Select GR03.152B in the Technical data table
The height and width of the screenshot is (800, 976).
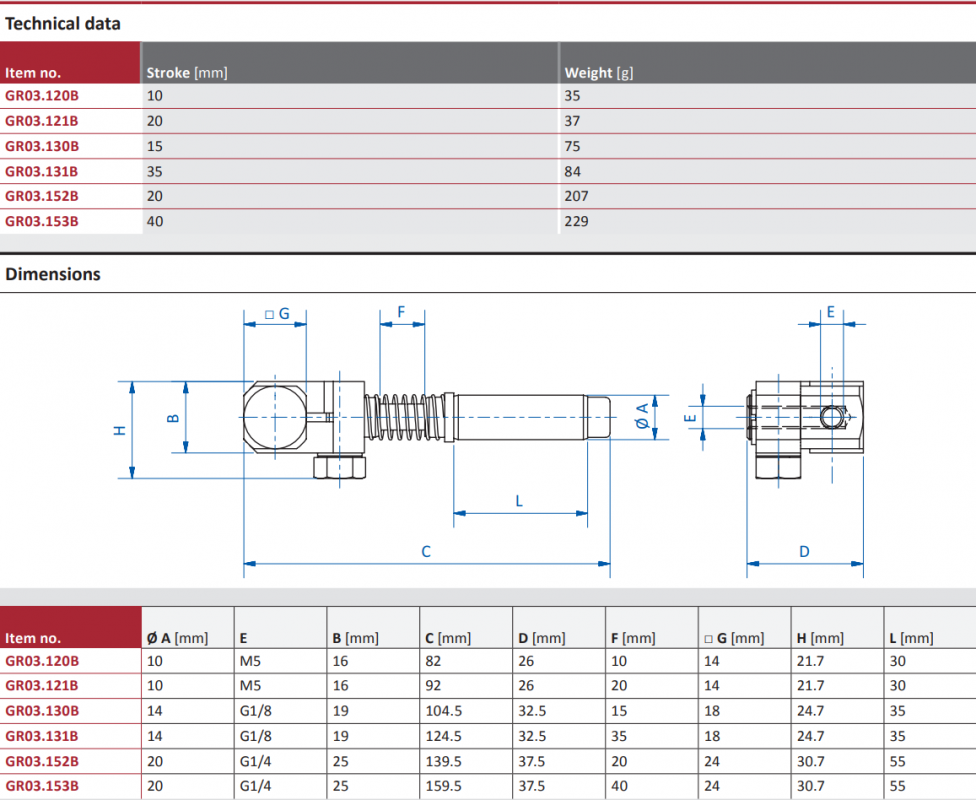(42, 196)
